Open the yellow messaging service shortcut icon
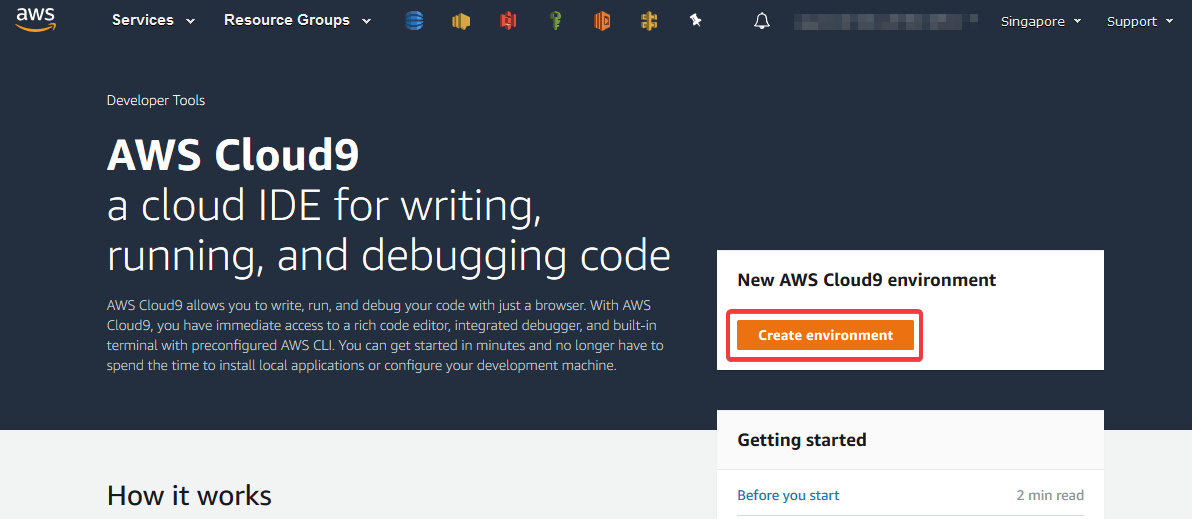The image size is (1192, 519). pos(461,21)
